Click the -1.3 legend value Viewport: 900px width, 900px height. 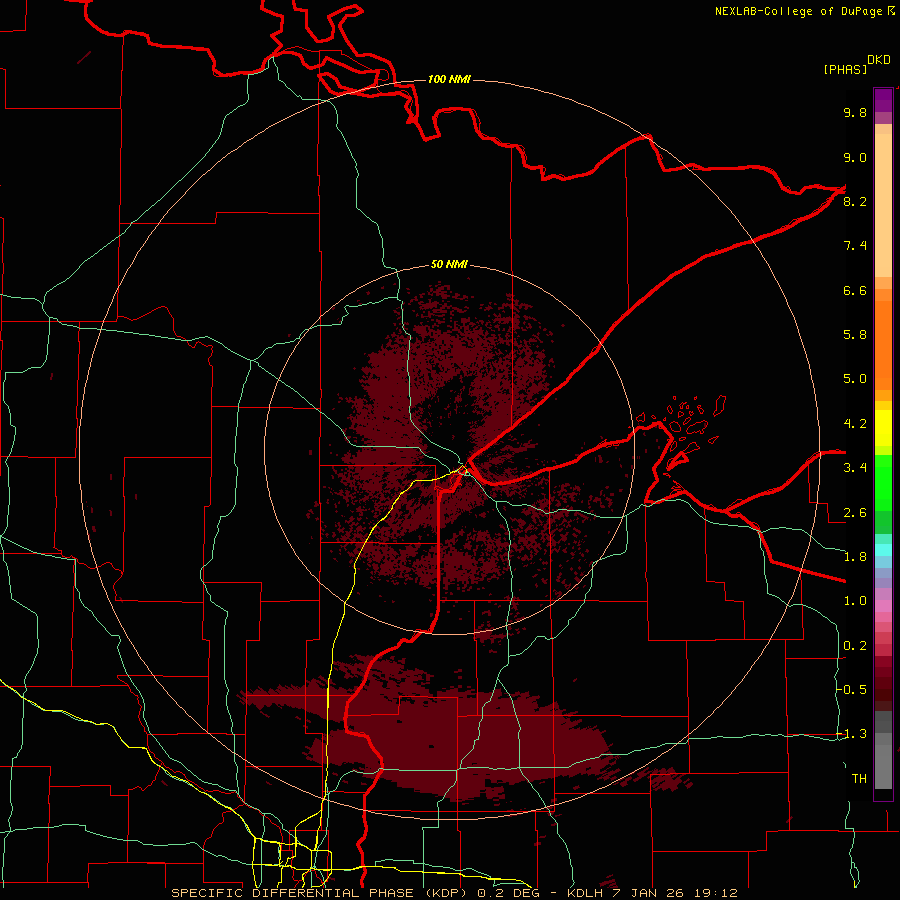pos(852,734)
